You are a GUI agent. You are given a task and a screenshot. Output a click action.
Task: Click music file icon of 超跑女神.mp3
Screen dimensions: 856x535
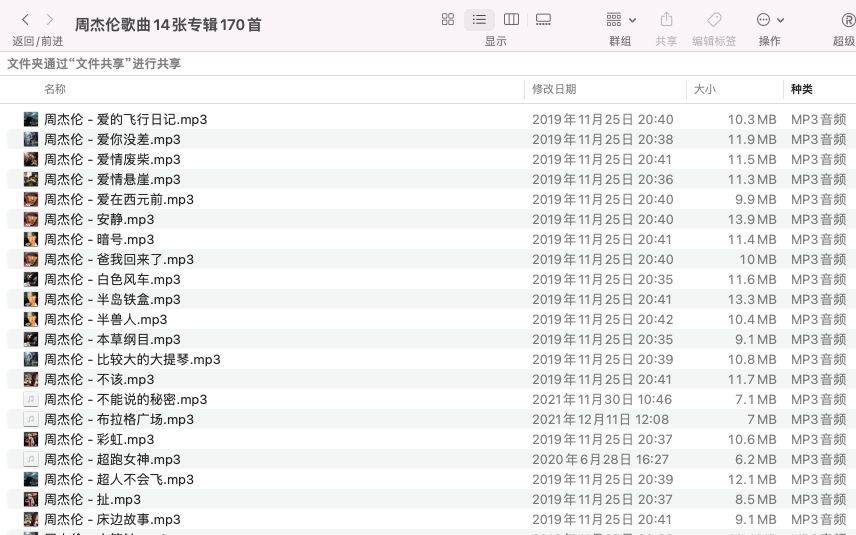tap(31, 460)
